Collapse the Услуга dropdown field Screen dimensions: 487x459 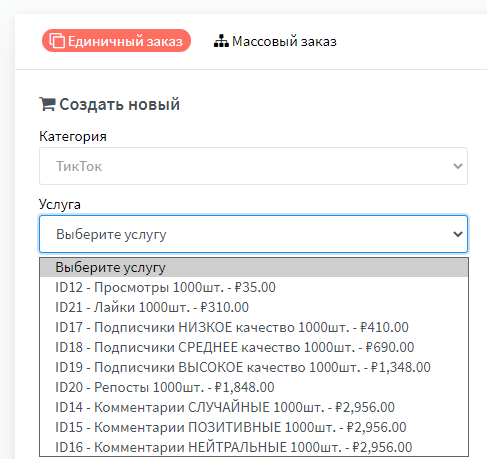click(x=253, y=234)
